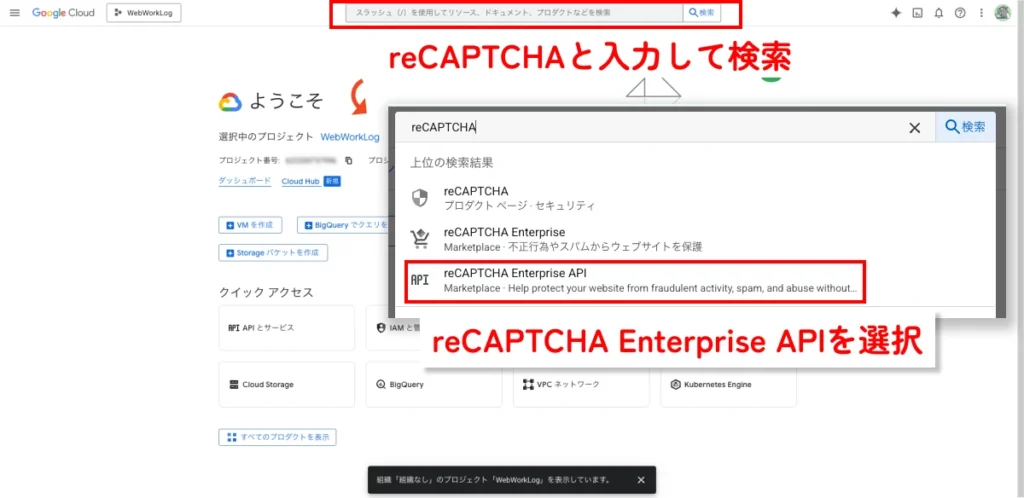1024x498 pixels.
Task: Click the user account avatar
Action: (1003, 13)
